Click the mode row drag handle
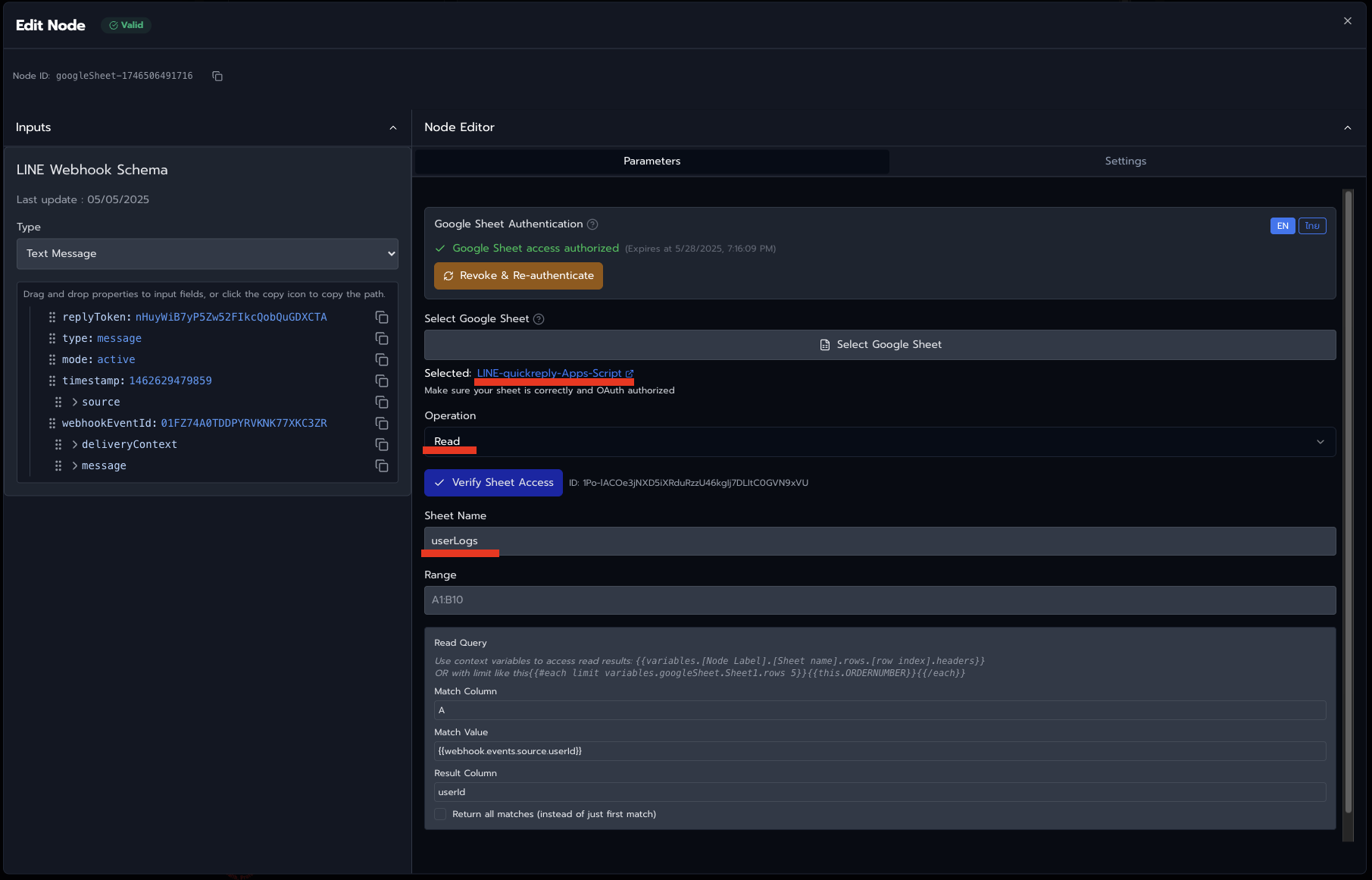1372x880 pixels. click(52, 359)
